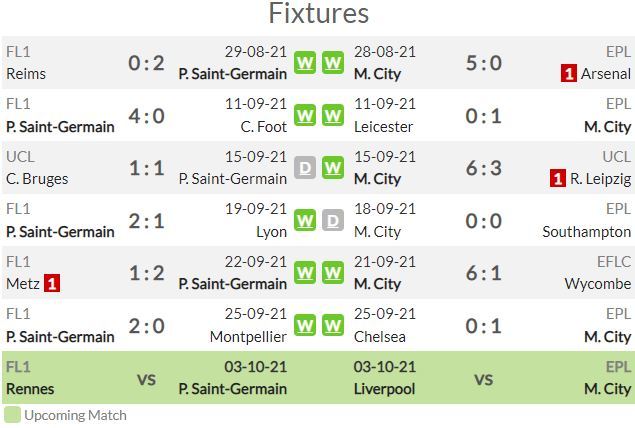This screenshot has width=635, height=428.
Task: Click the green Upcoming Match legend swatch
Action: tap(12, 415)
